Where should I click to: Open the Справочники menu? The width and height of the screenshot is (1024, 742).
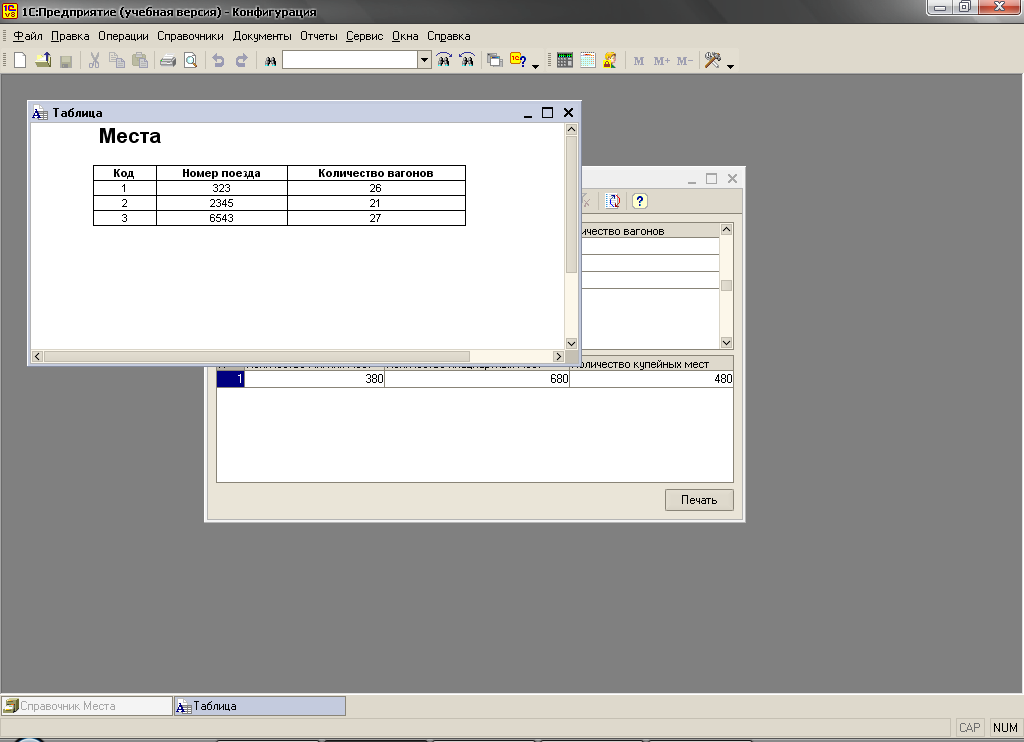pyautogui.click(x=190, y=36)
